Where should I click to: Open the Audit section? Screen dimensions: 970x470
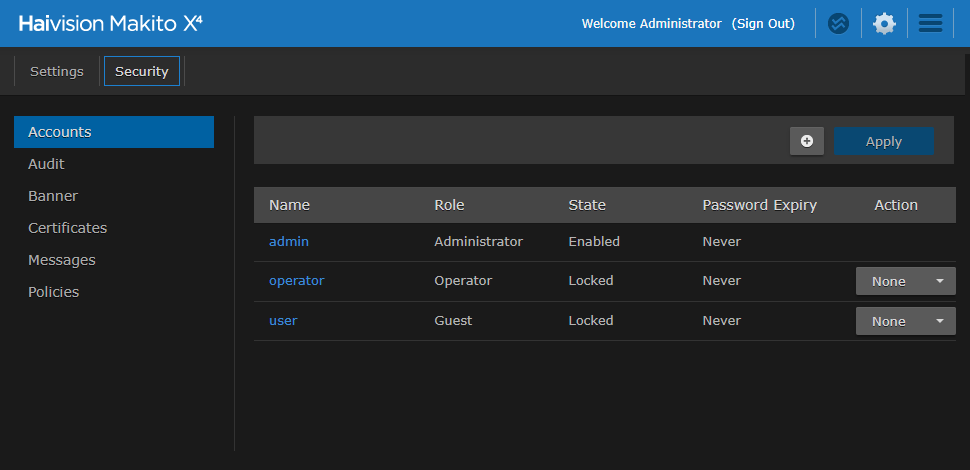47,164
